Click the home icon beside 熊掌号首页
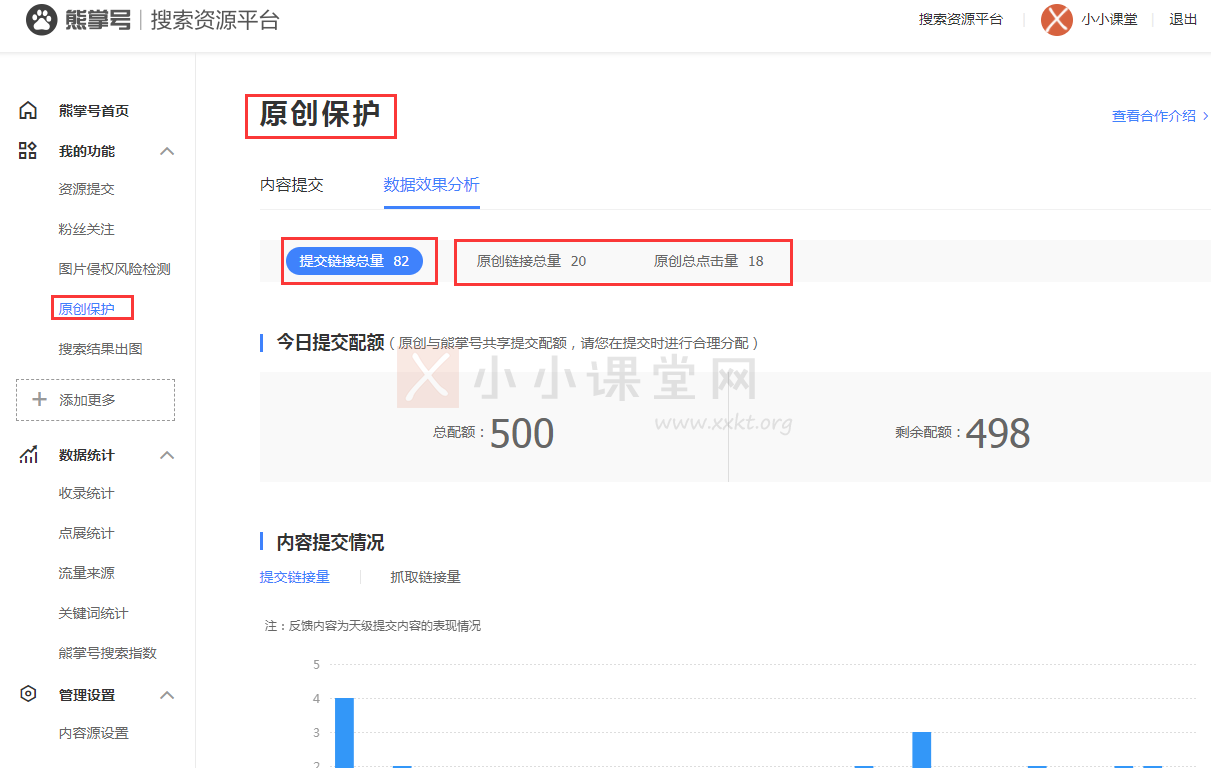 pos(28,111)
